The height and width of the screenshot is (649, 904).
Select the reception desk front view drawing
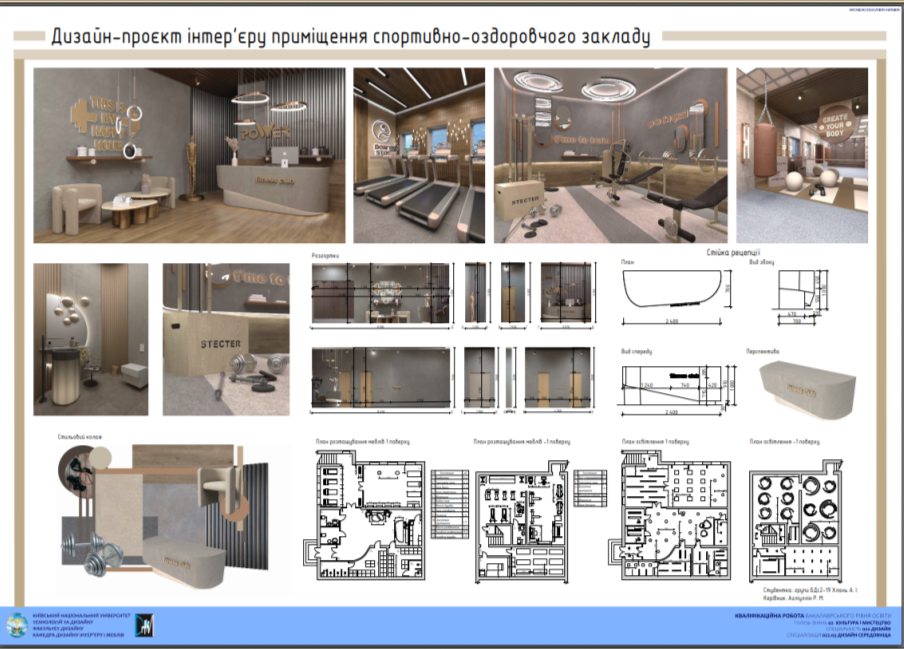[672, 385]
